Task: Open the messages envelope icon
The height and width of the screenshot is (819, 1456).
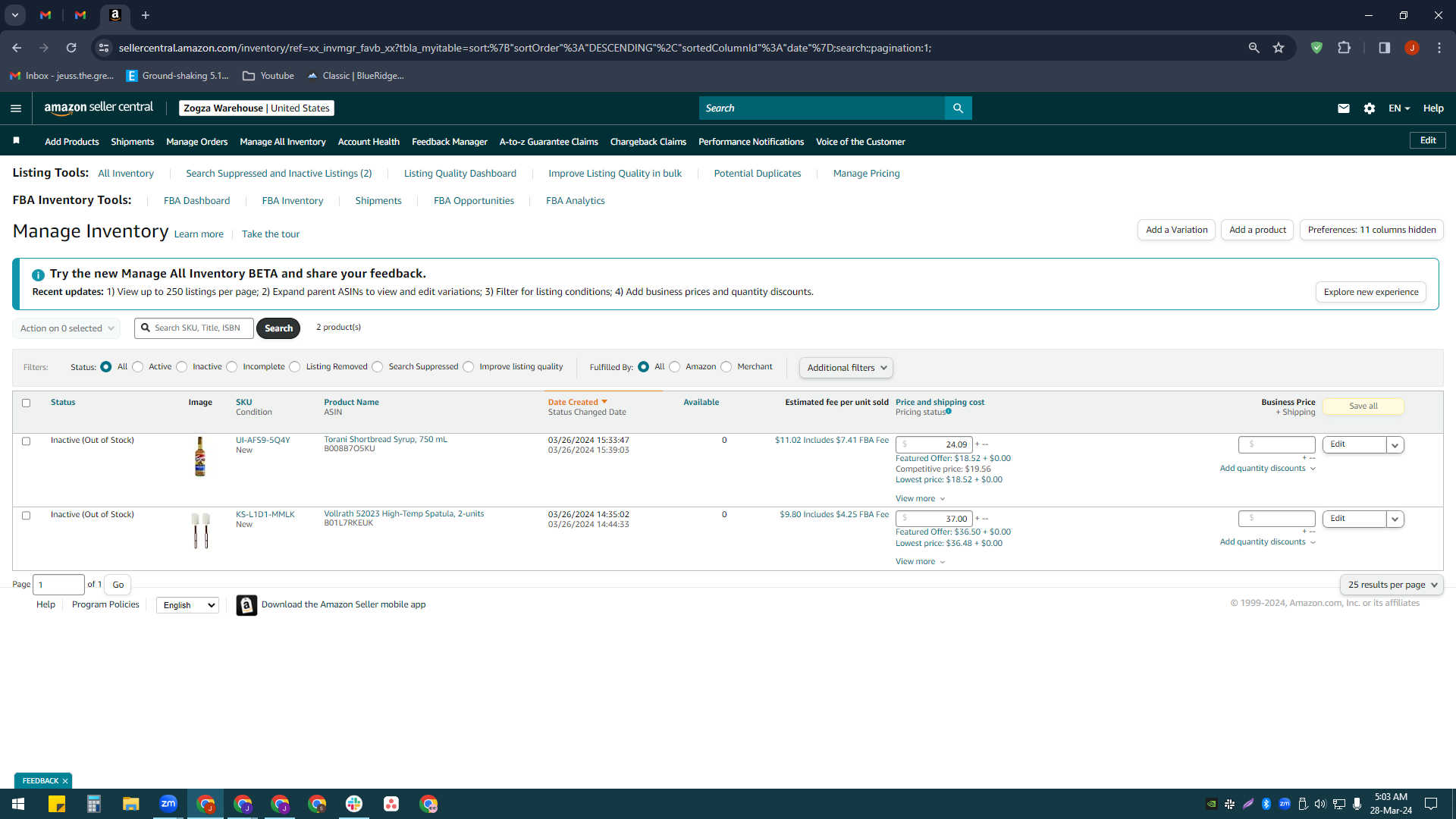Action: click(x=1344, y=108)
